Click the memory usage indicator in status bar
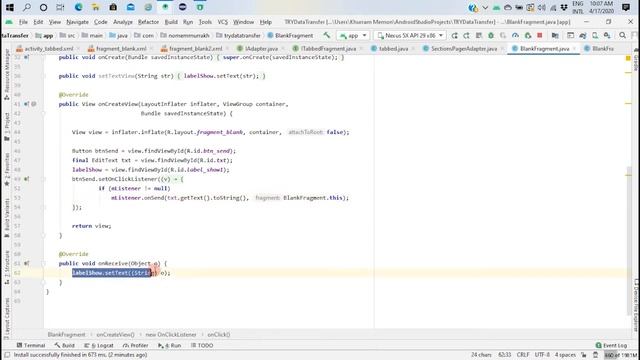The height and width of the screenshot is (360, 640). 620,355
